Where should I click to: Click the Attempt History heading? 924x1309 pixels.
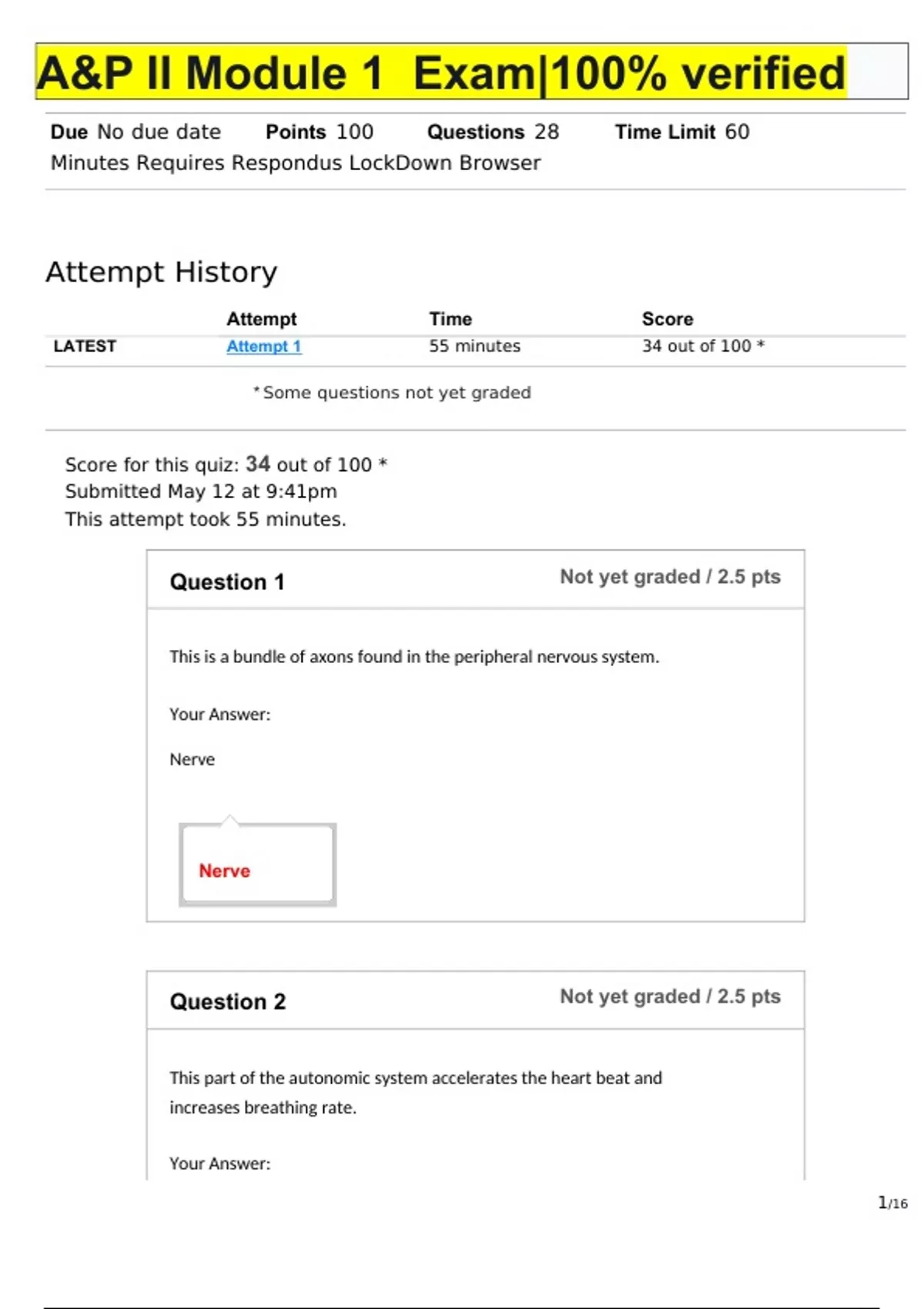[161, 272]
